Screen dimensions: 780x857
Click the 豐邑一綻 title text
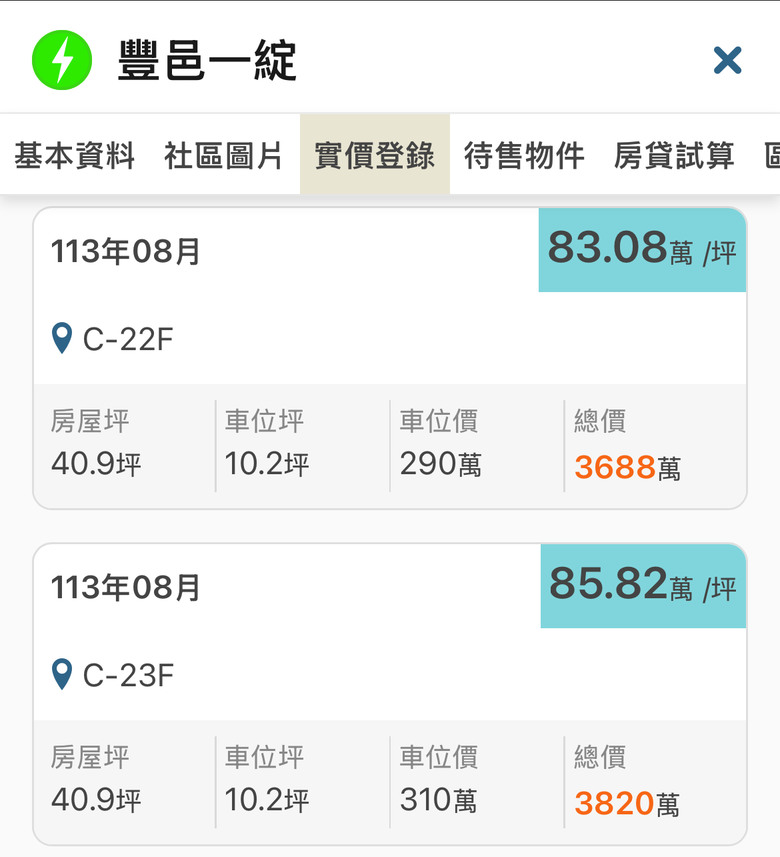point(207,60)
